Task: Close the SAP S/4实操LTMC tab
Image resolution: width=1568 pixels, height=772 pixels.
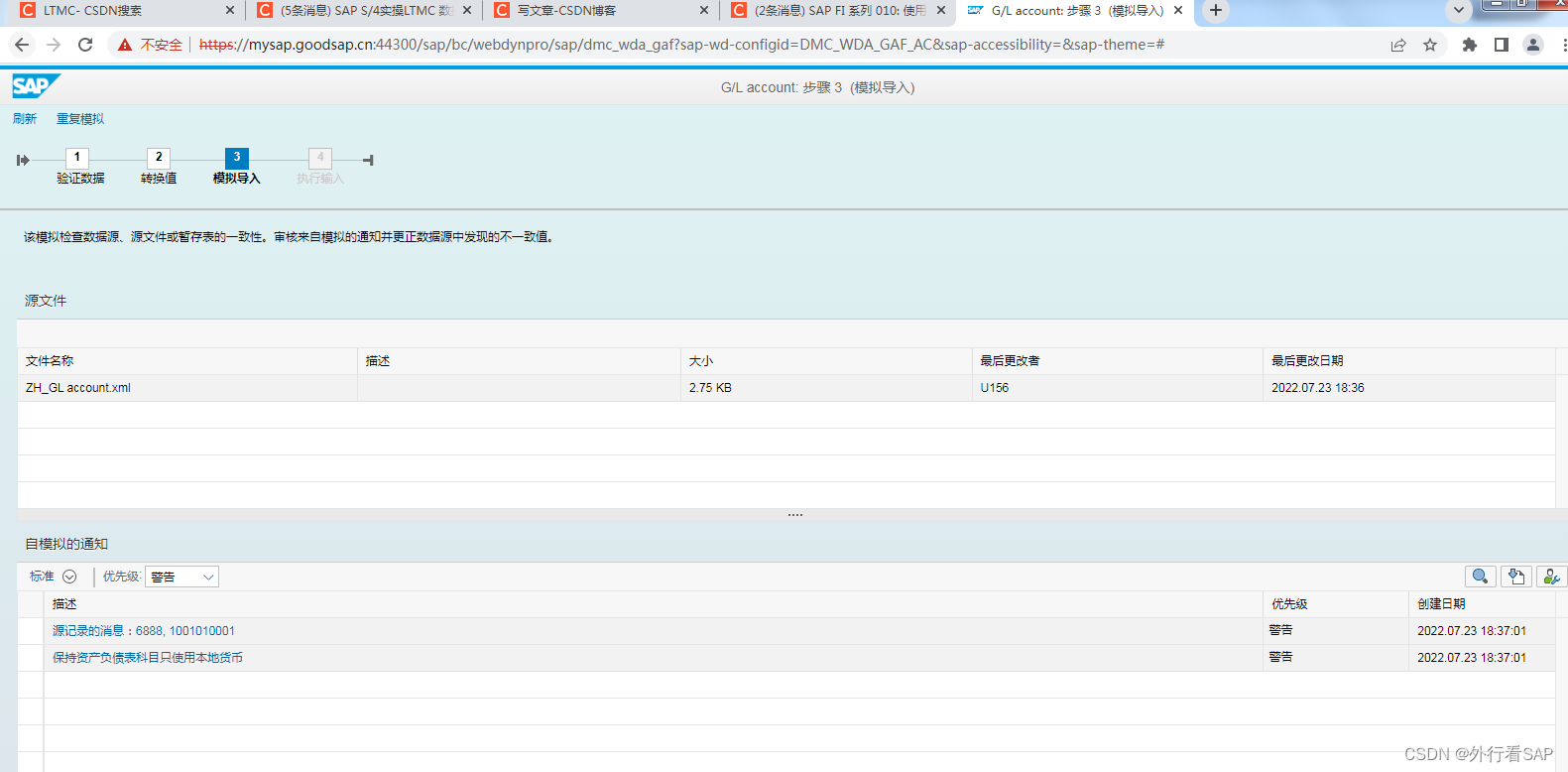Action: coord(467,11)
